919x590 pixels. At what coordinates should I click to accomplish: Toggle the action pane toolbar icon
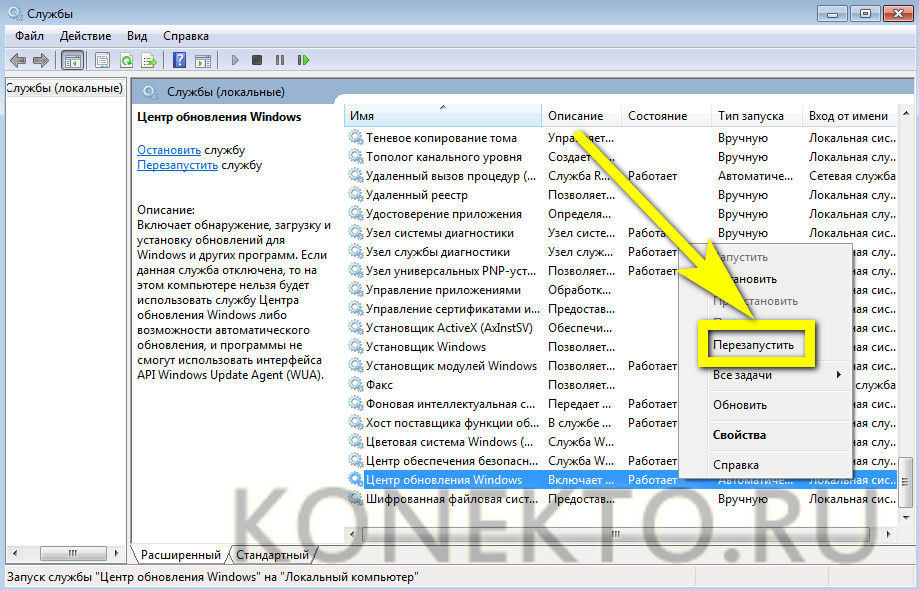click(x=203, y=60)
